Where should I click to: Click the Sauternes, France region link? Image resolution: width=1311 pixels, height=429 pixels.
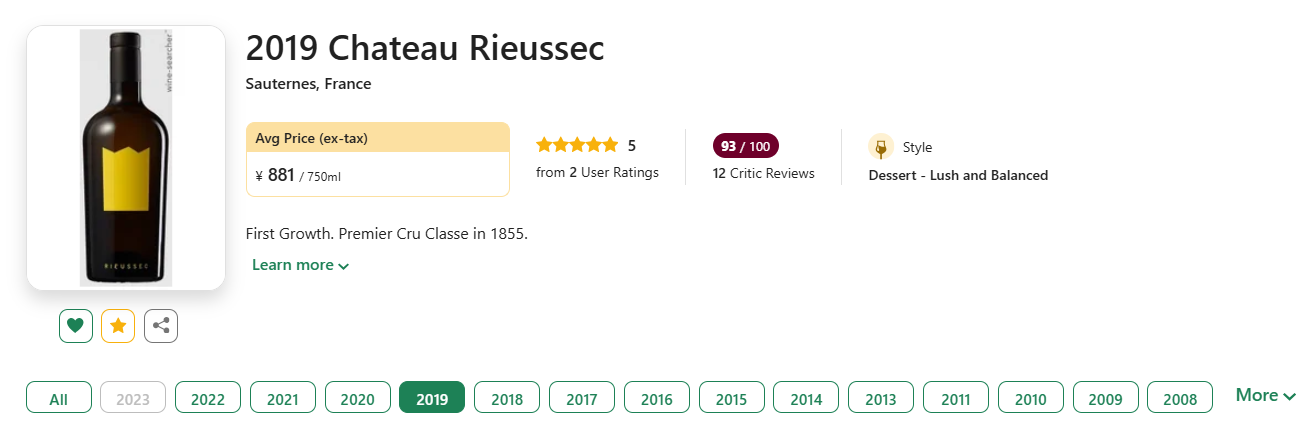[308, 84]
